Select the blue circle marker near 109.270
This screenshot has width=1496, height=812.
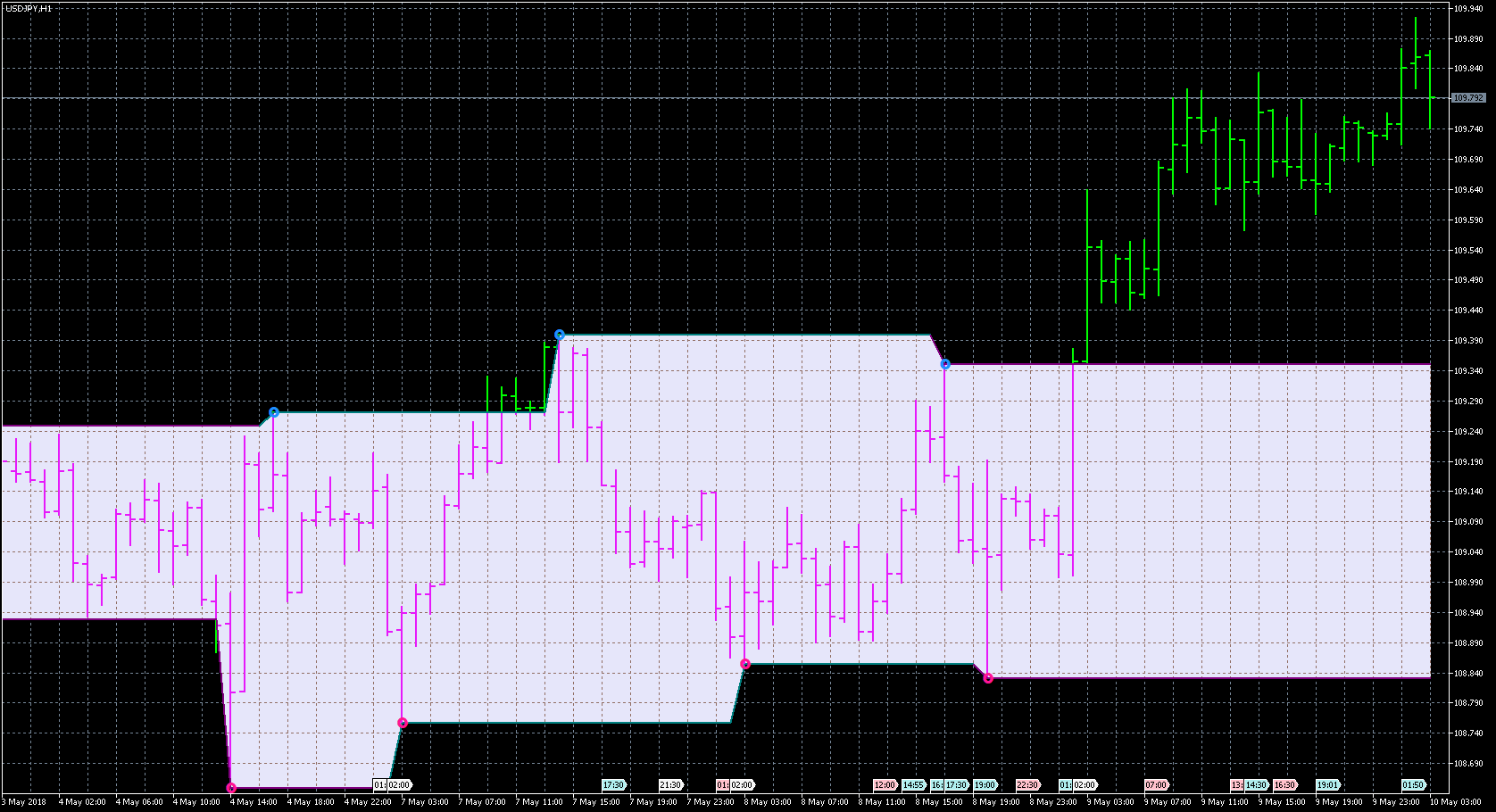point(274,412)
